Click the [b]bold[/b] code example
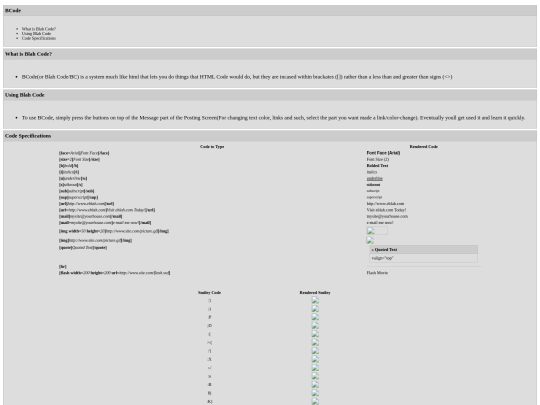This screenshot has width=540, height=405. click(69, 166)
